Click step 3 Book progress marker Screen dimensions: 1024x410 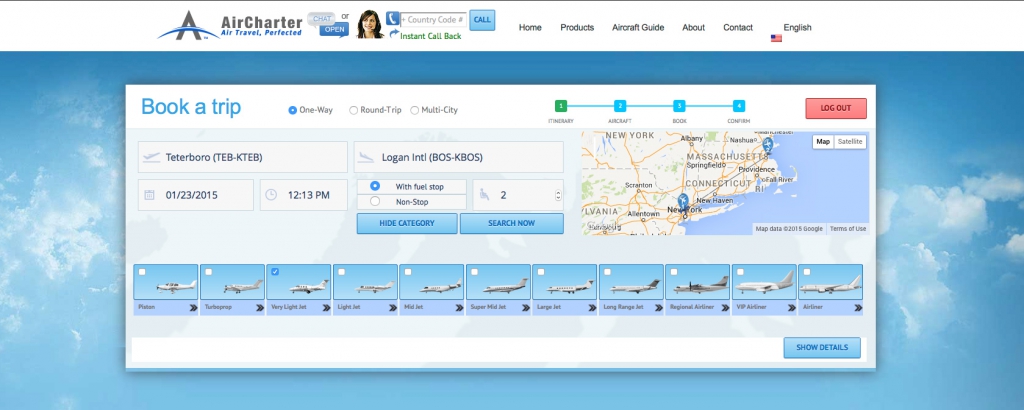679,106
